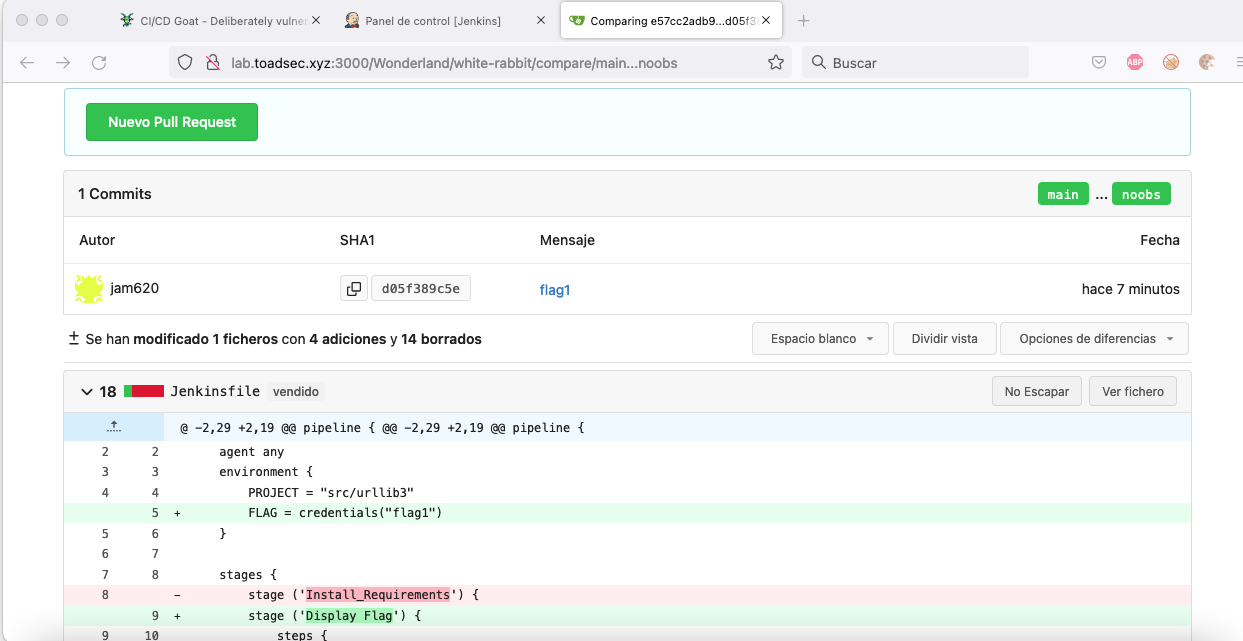Click the Fecha column header
This screenshot has height=641, width=1243.
click(x=1160, y=240)
